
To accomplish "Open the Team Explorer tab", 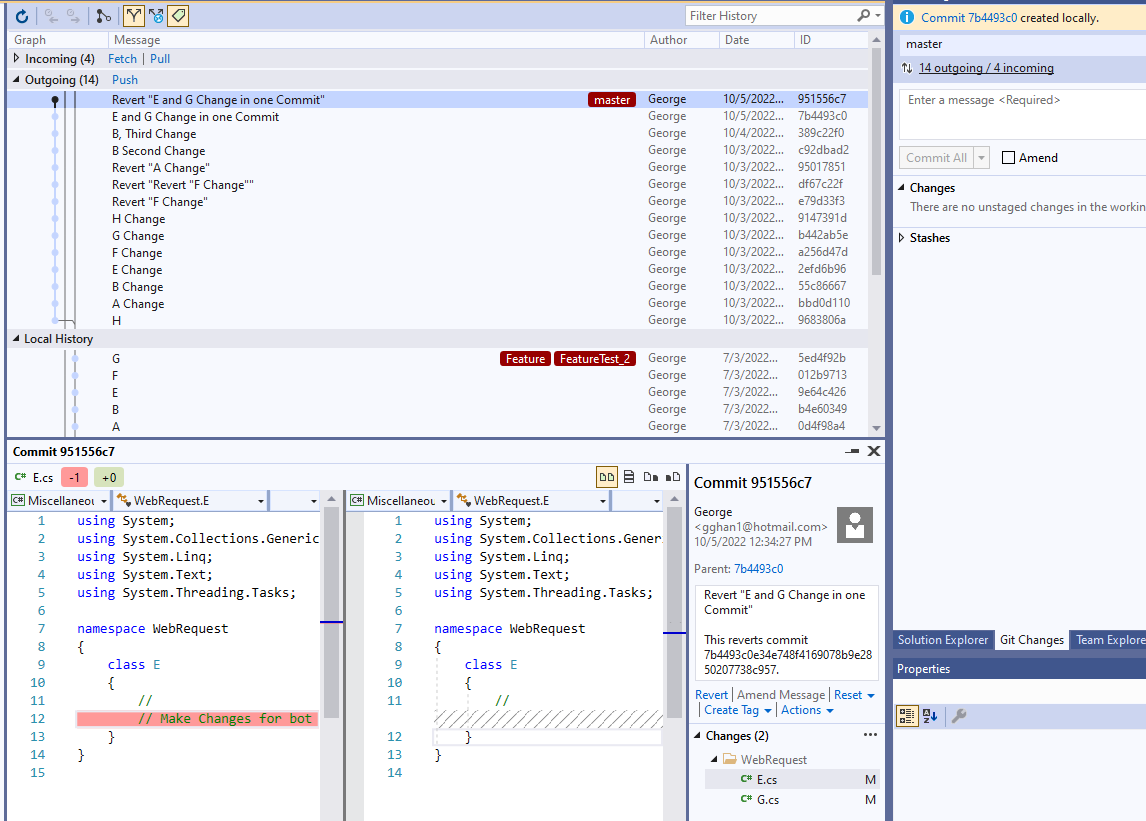I will 1110,640.
